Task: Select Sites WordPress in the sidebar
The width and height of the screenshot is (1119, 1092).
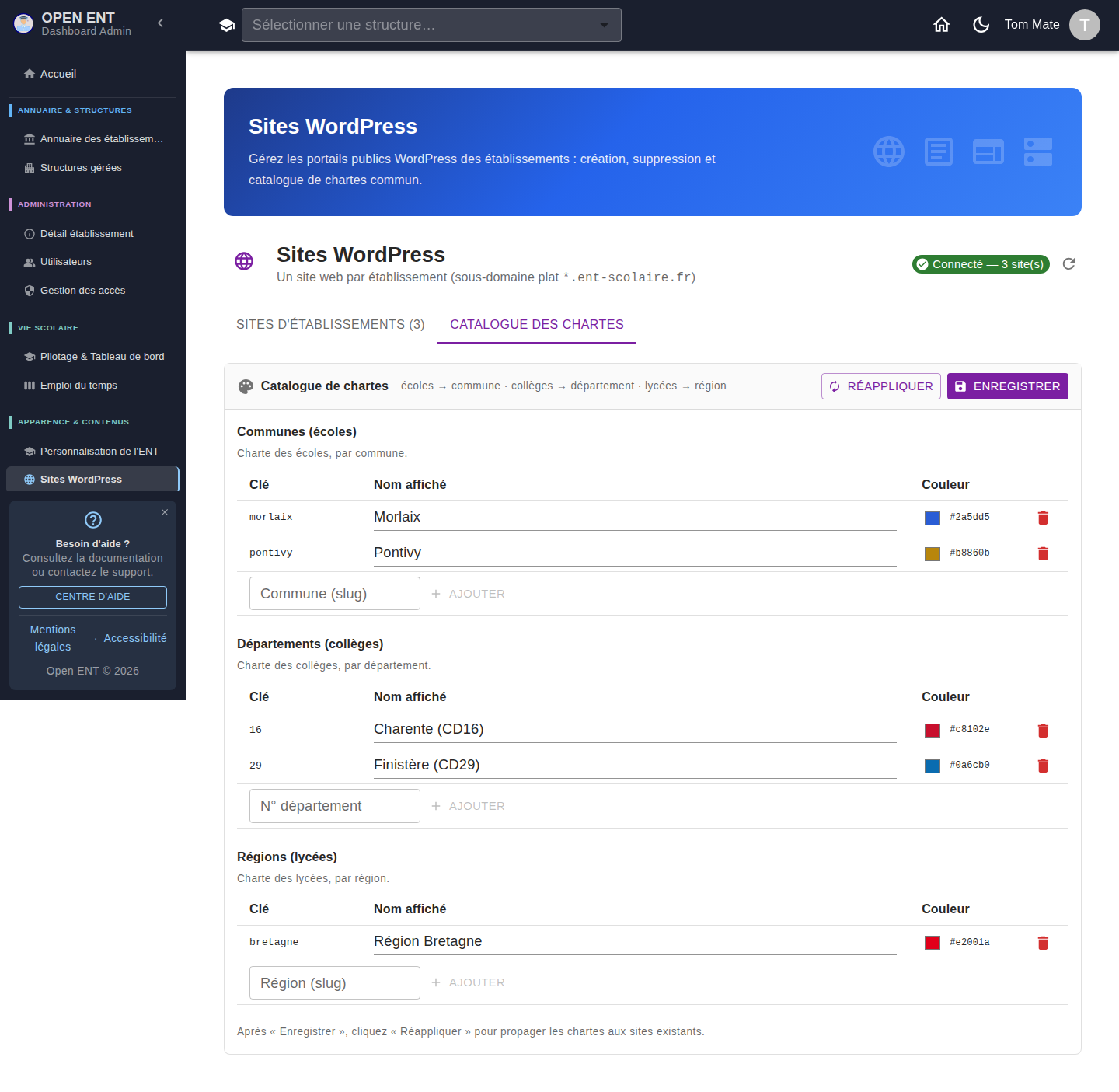Action: [x=92, y=480]
